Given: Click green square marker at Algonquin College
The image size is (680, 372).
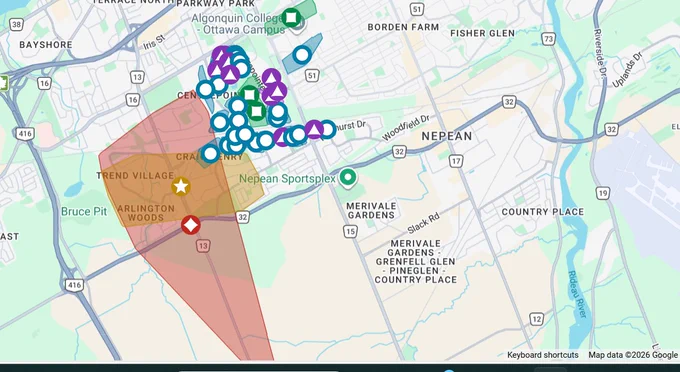Looking at the screenshot, I should click(291, 17).
